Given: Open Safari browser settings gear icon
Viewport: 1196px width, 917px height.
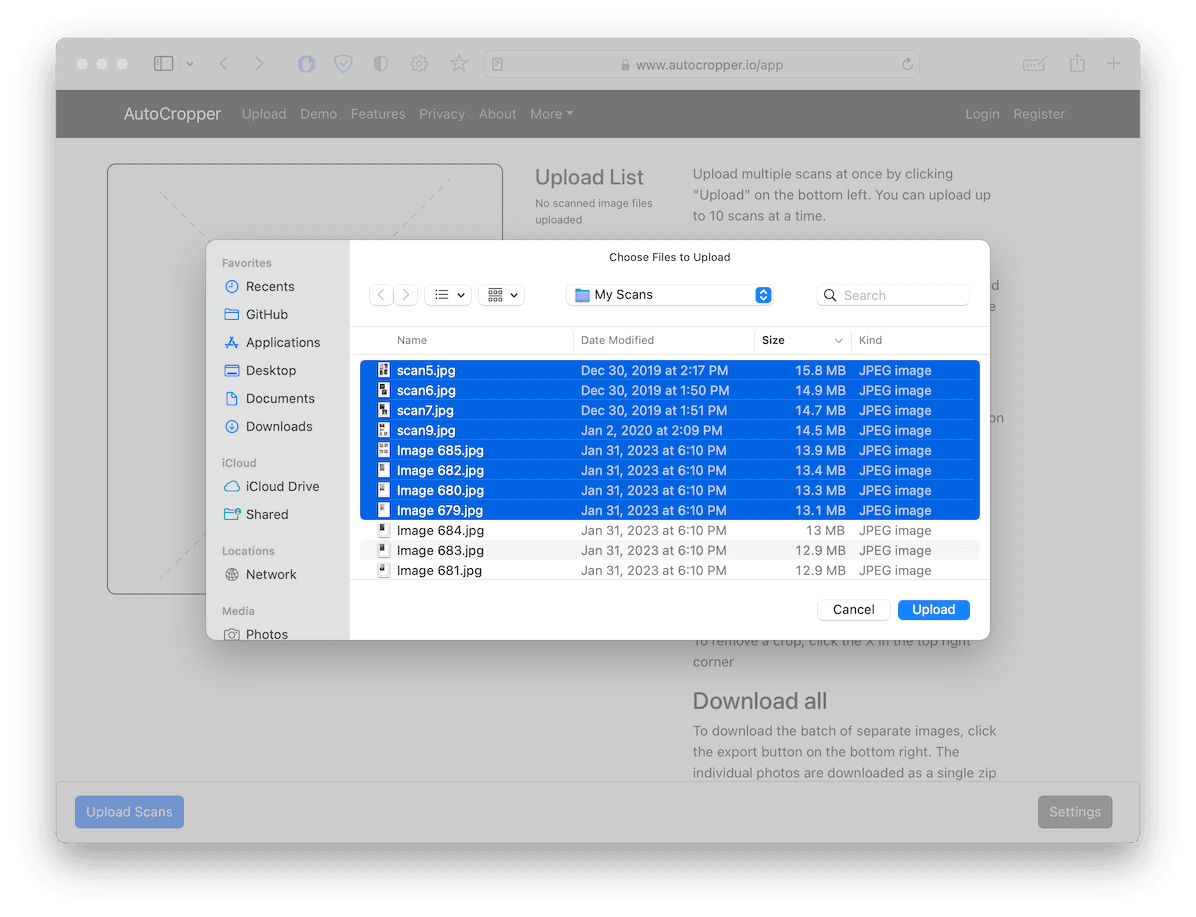Looking at the screenshot, I should (419, 63).
